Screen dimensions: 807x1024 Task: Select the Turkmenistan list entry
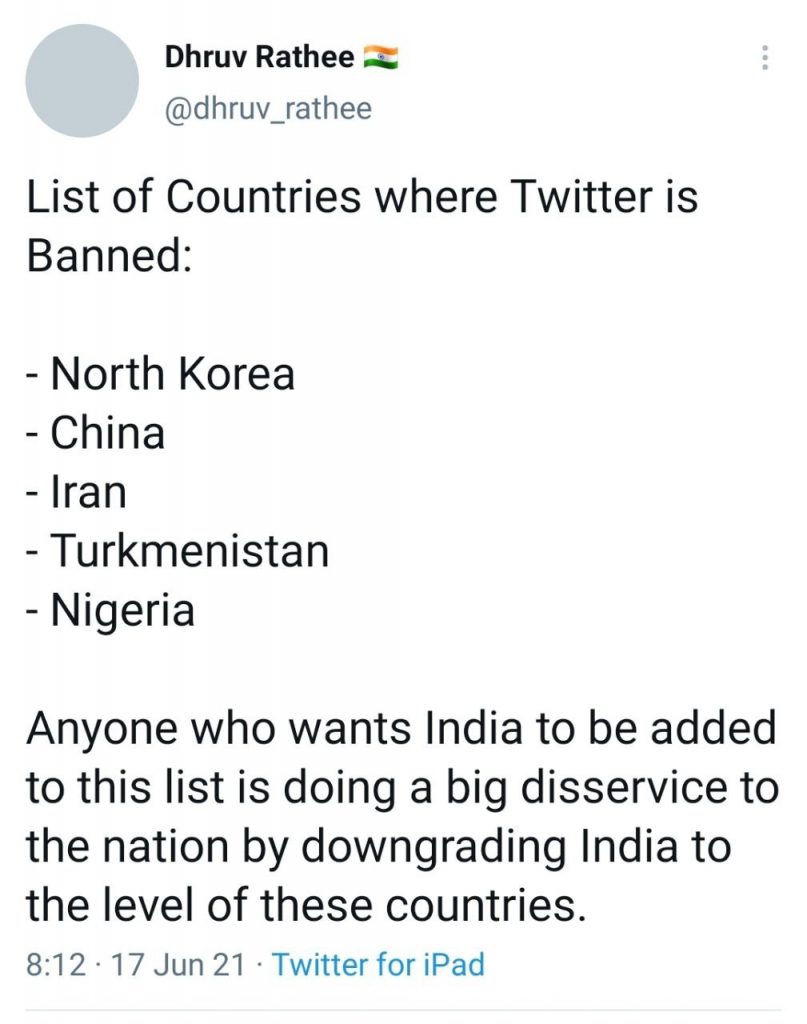pyautogui.click(x=189, y=551)
